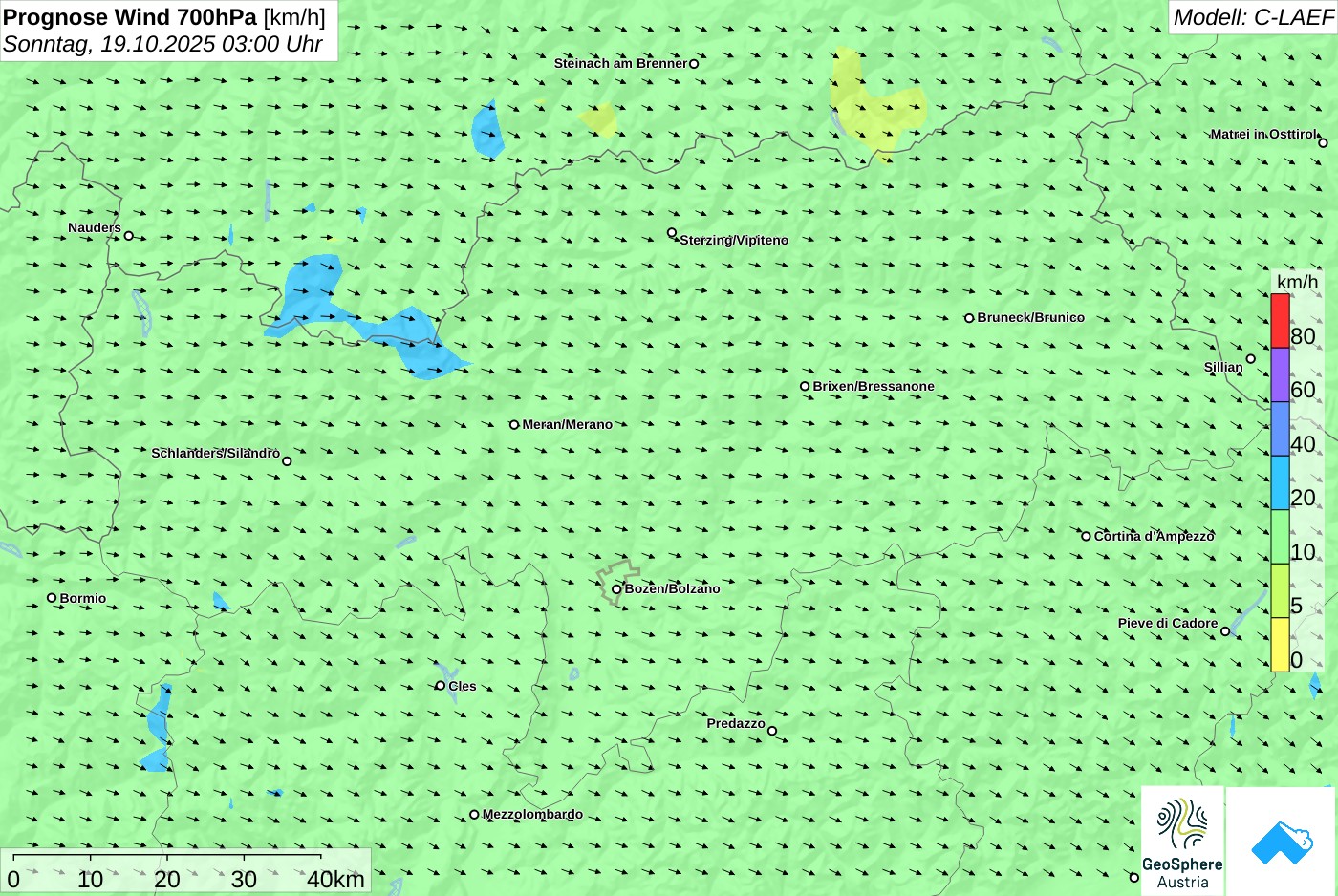Select the Predazzo location dot

772,732
